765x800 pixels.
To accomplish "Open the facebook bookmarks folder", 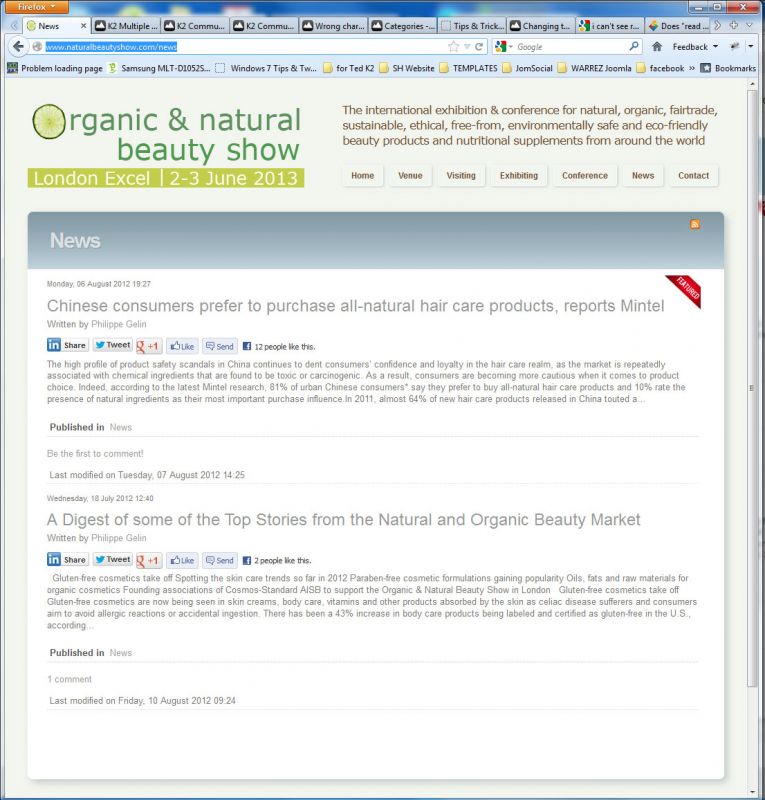I will coord(661,68).
